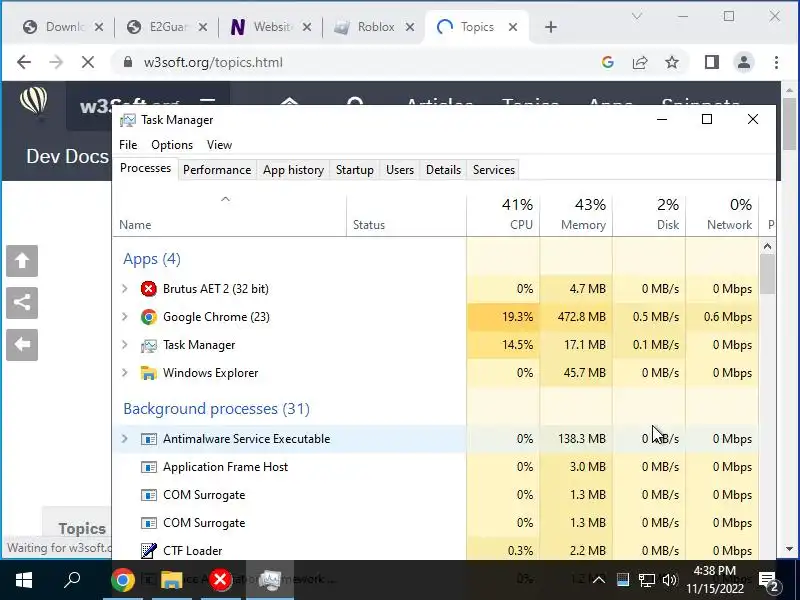Image resolution: width=800 pixels, height=600 pixels.
Task: Expand the Google Chrome (23) process group
Action: [124, 317]
